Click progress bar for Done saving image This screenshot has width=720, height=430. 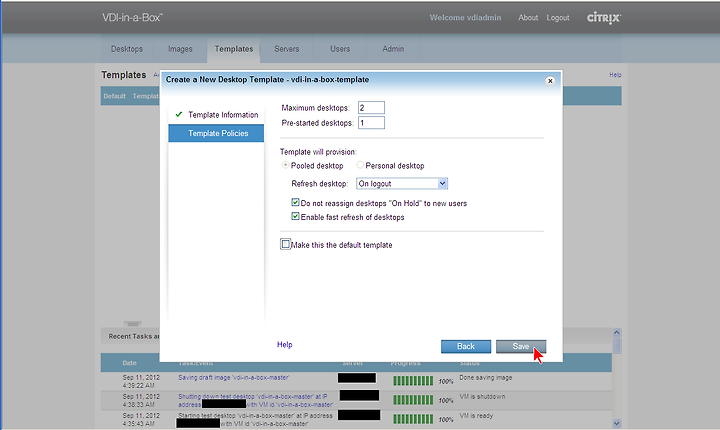point(413,381)
